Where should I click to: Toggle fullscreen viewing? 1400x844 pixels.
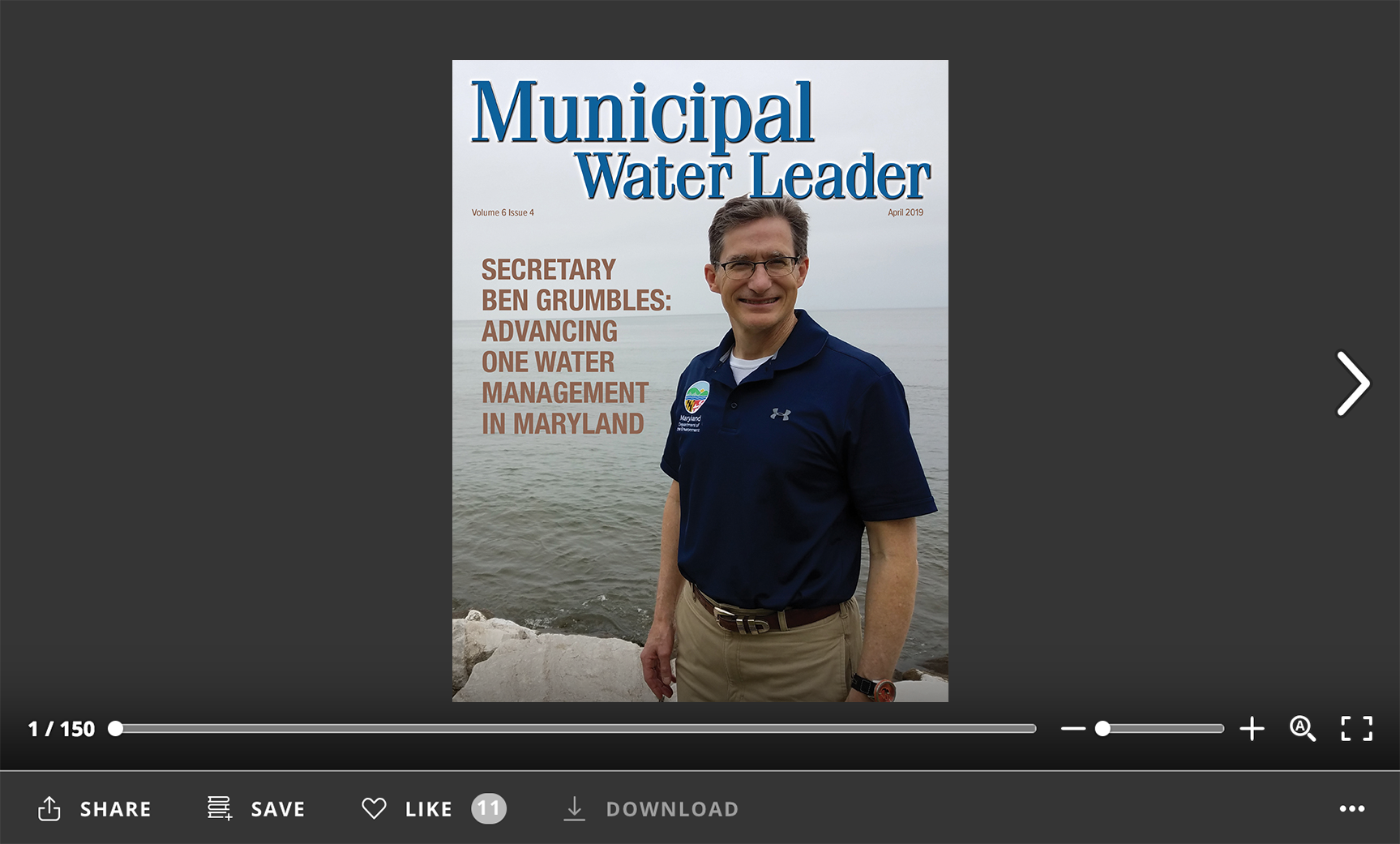point(1355,729)
